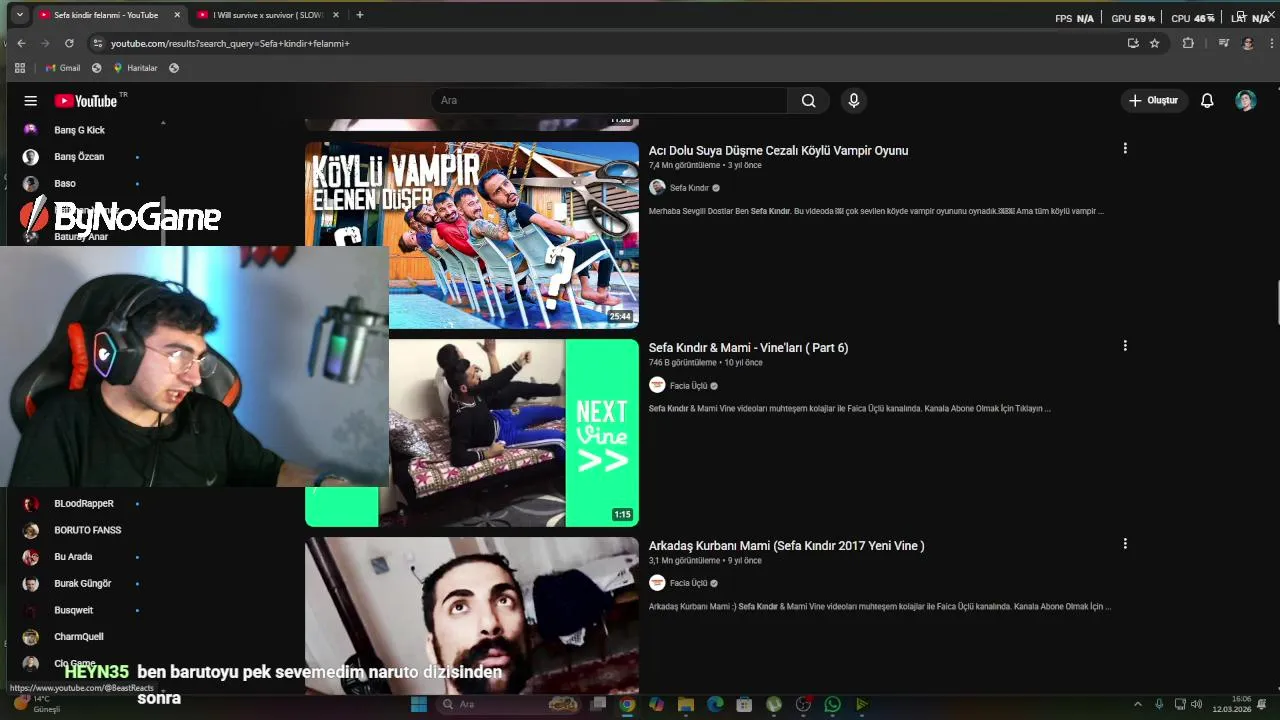Open the Chrome media control icon
Viewport: 1280px width, 720px height.
(x=1223, y=43)
